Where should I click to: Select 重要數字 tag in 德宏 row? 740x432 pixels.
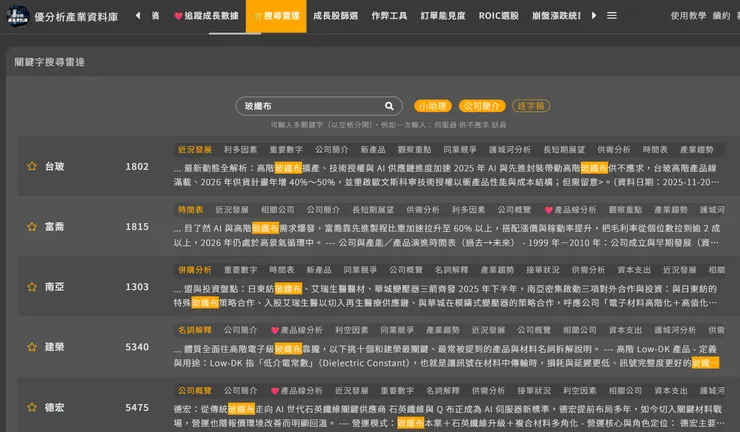(x=397, y=390)
